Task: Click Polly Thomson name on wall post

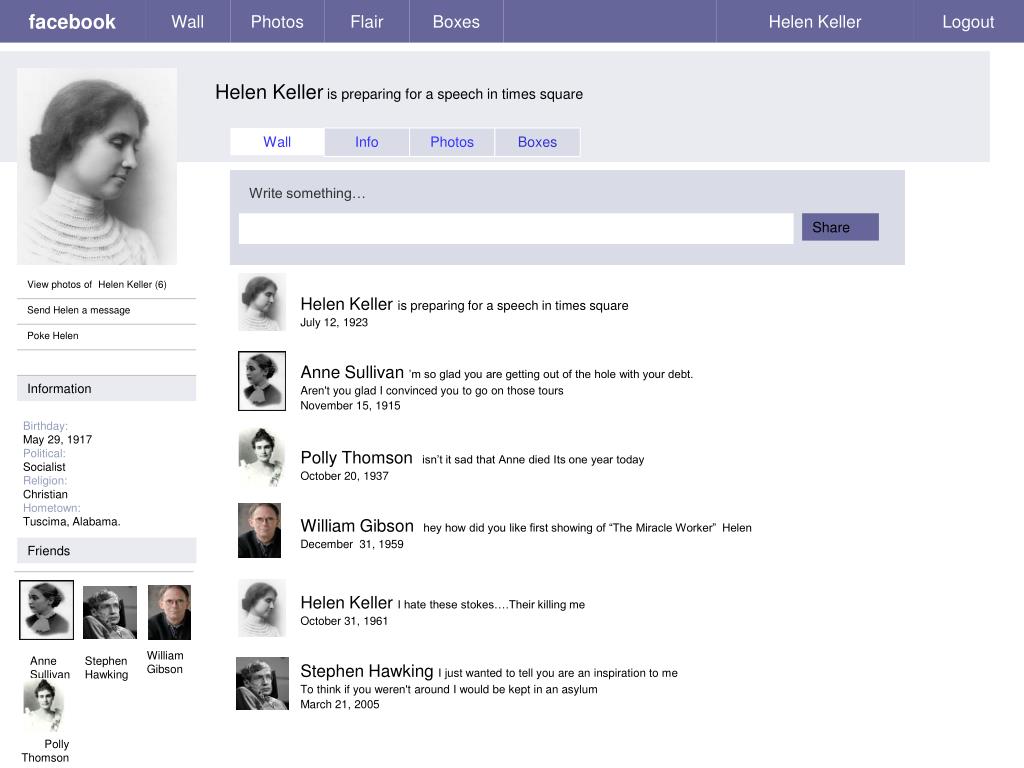Action: coord(356,458)
